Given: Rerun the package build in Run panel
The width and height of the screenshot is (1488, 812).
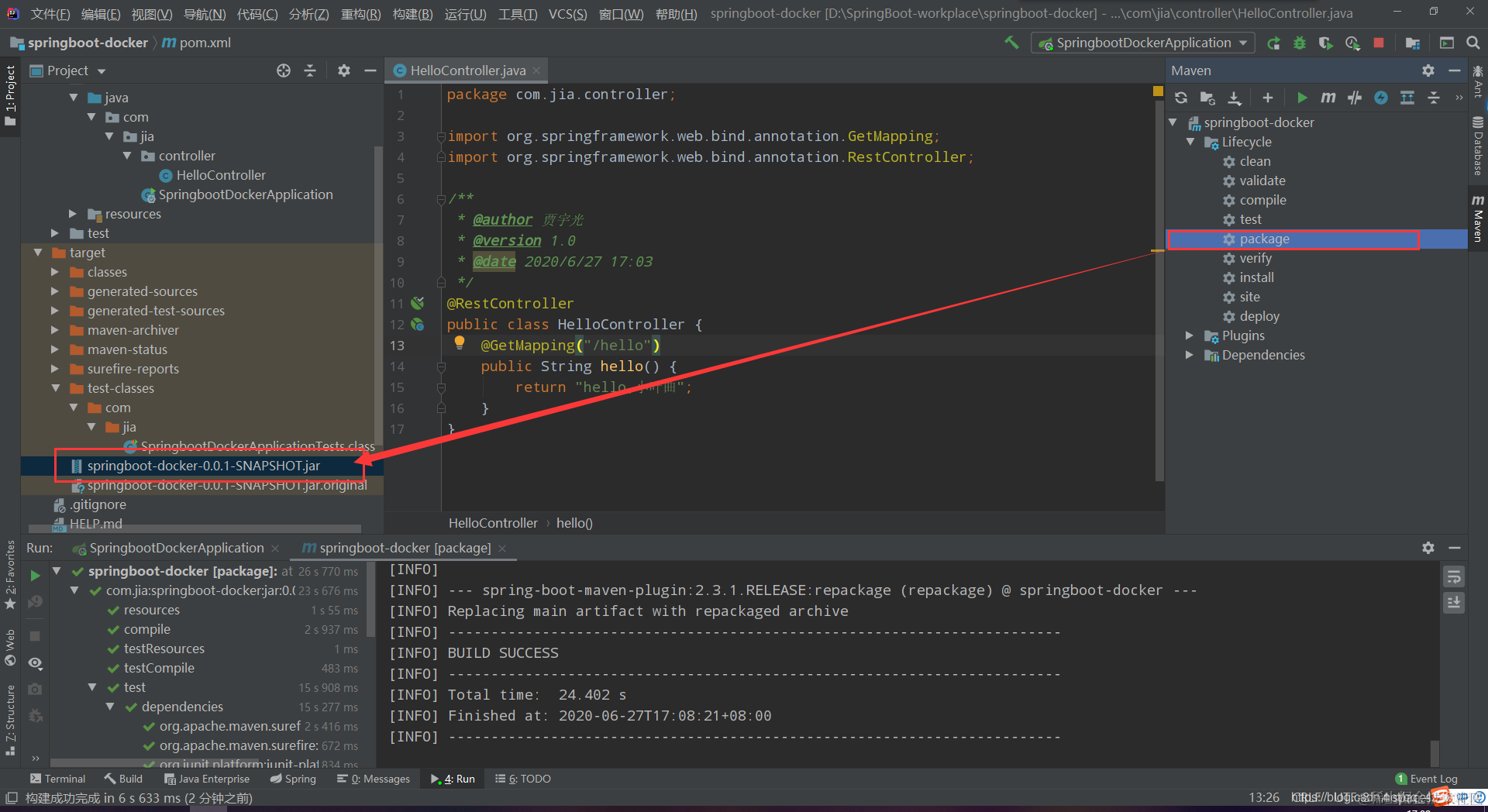Looking at the screenshot, I should 35,576.
